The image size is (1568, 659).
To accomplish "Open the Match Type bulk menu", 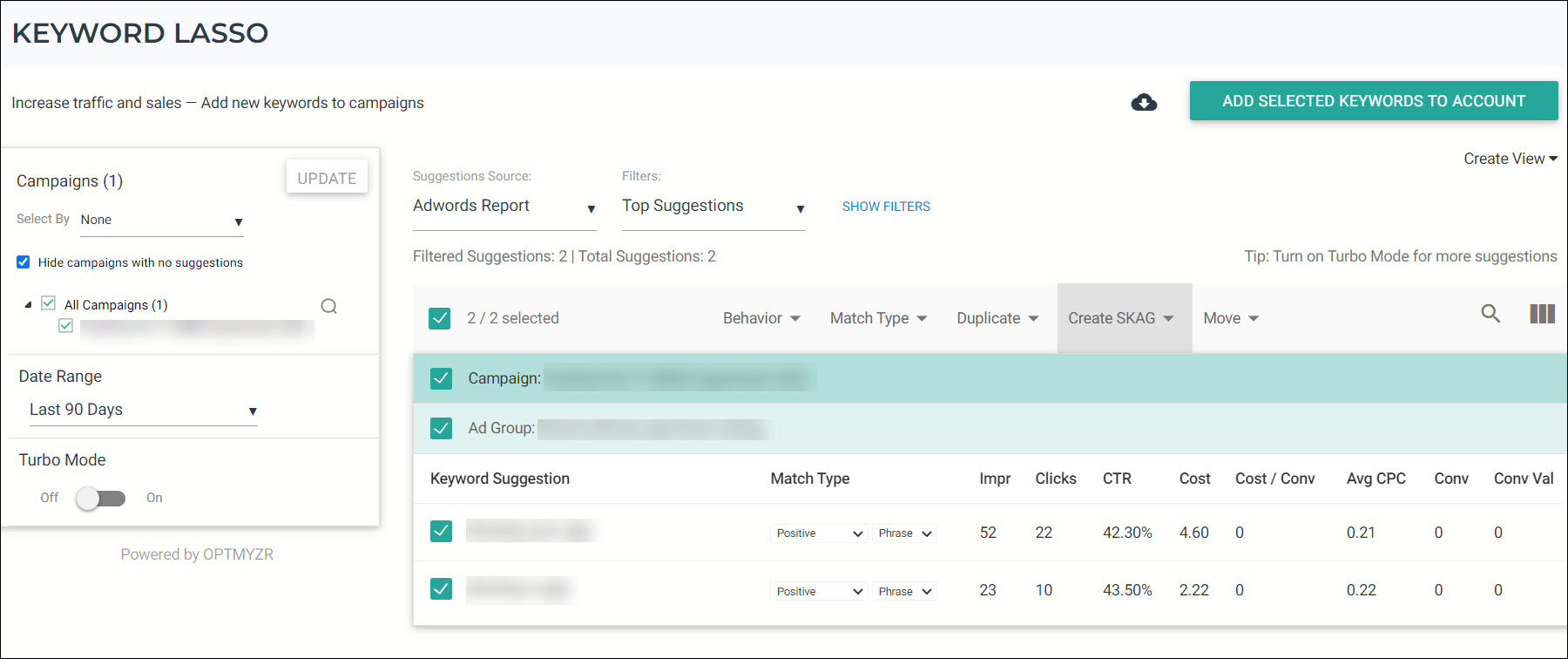I will [878, 318].
